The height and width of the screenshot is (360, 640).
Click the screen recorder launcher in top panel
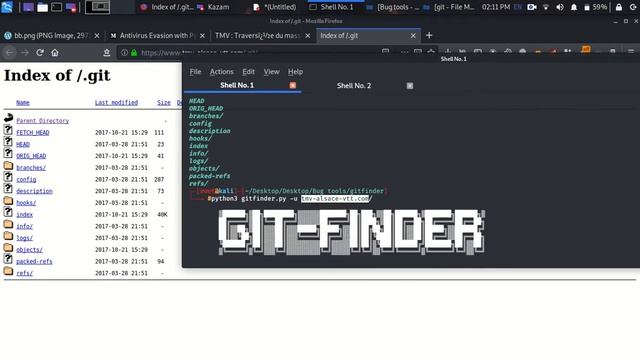pos(71,7)
